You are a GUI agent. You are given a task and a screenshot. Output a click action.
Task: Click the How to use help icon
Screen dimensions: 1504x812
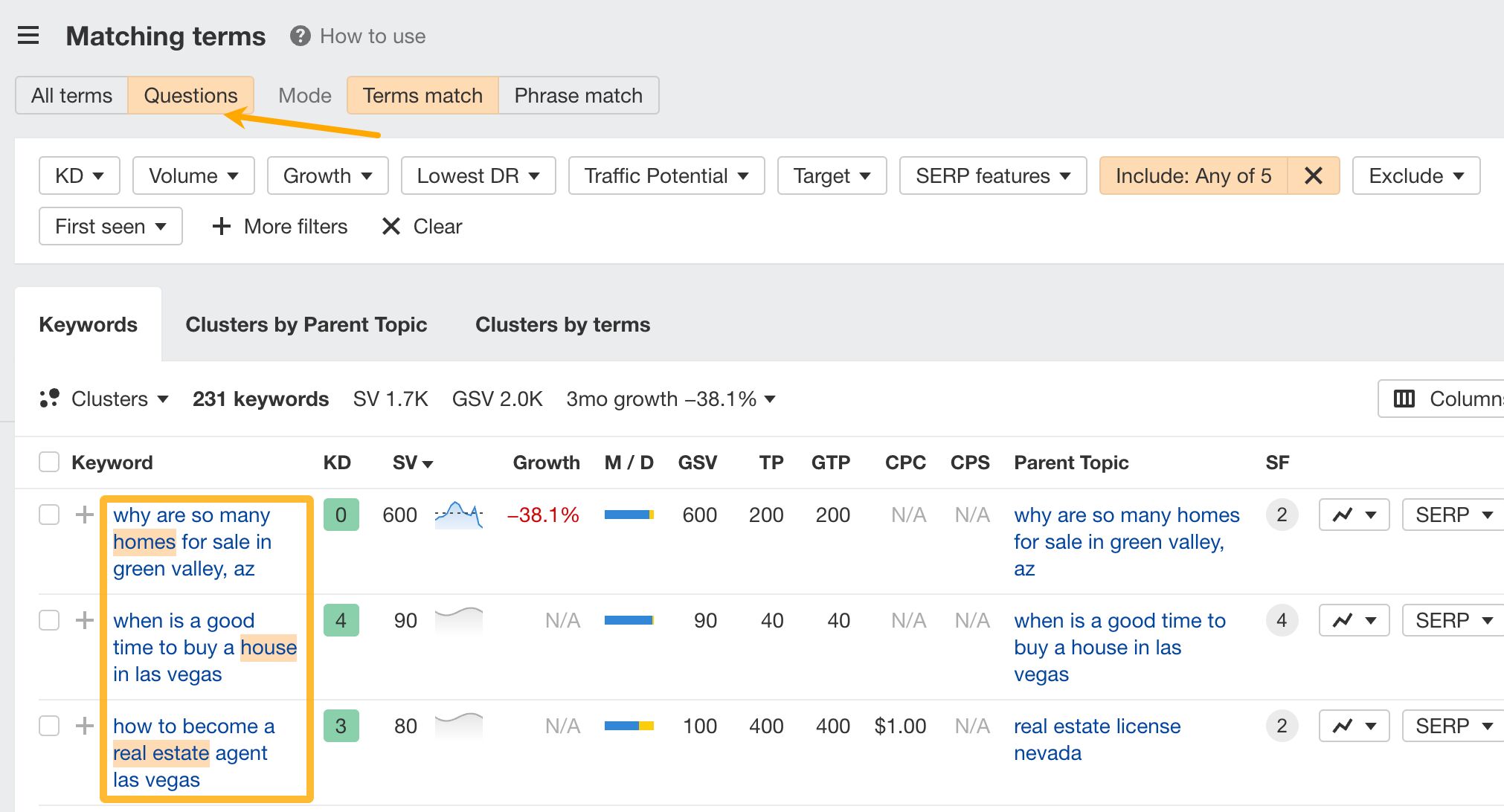click(298, 36)
